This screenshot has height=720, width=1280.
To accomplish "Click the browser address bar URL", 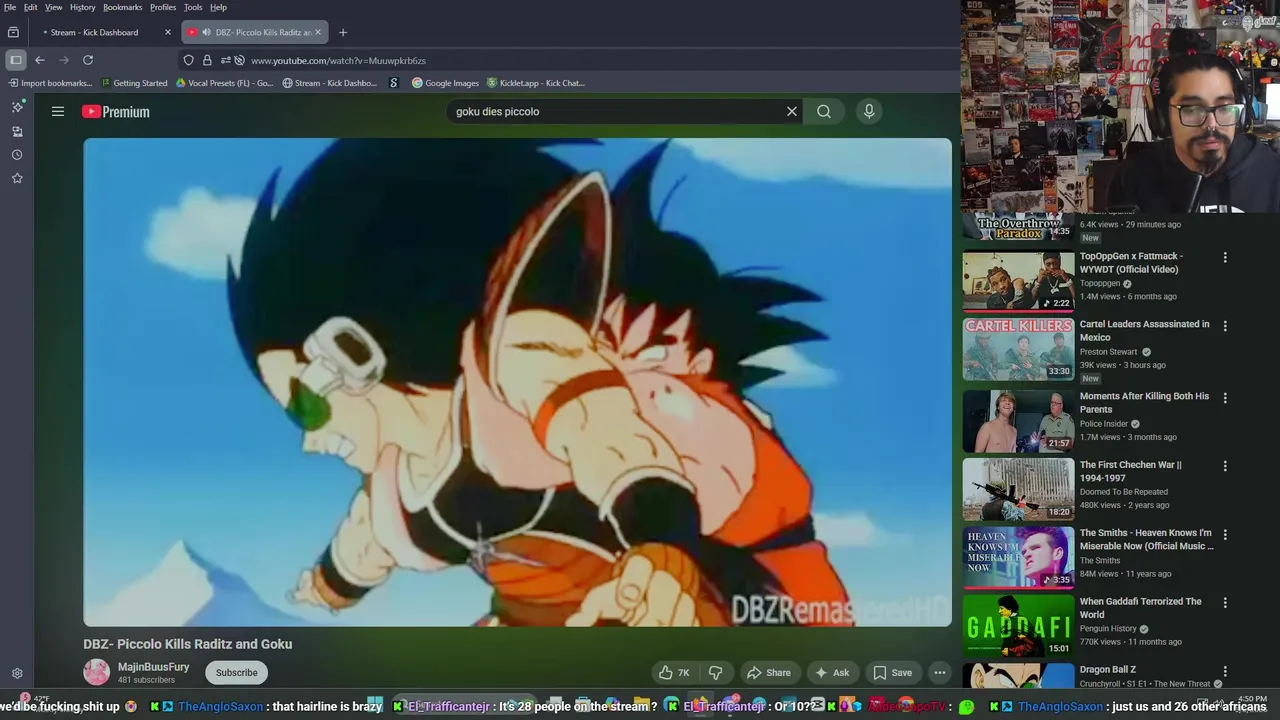I will tap(338, 60).
